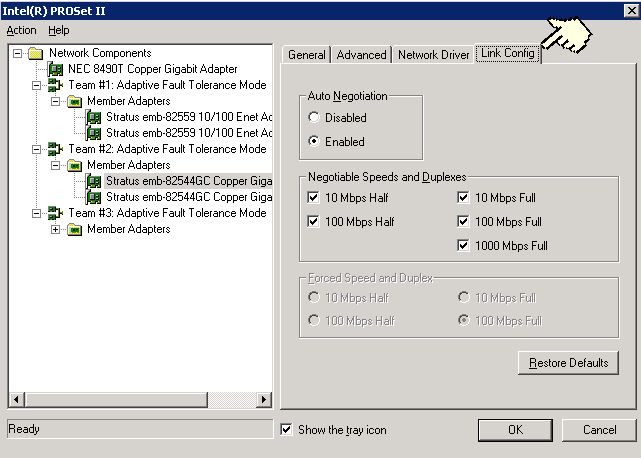Select Member Adapters label under Team #3
The width and height of the screenshot is (641, 458).
(x=129, y=229)
